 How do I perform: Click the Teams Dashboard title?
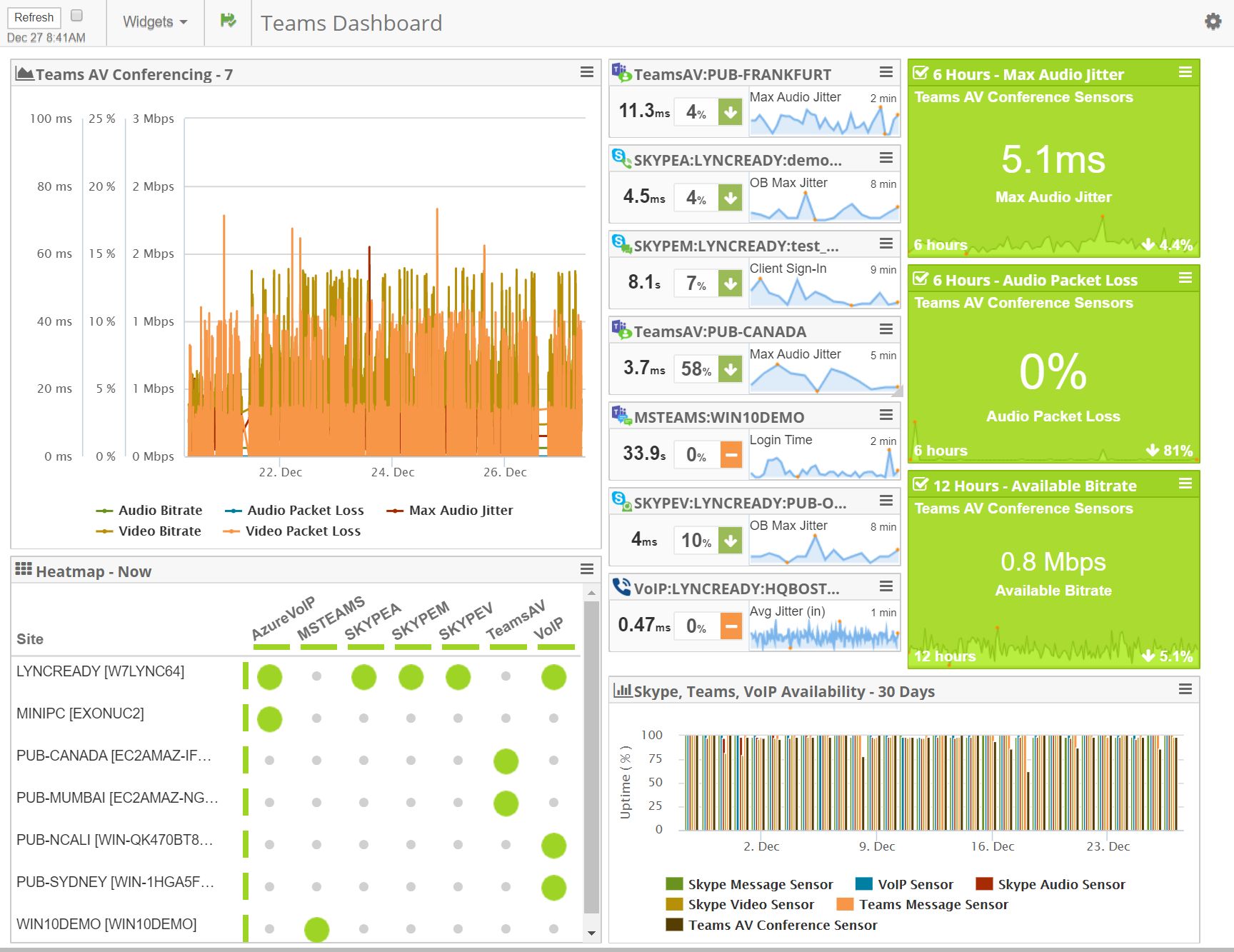pyautogui.click(x=351, y=23)
